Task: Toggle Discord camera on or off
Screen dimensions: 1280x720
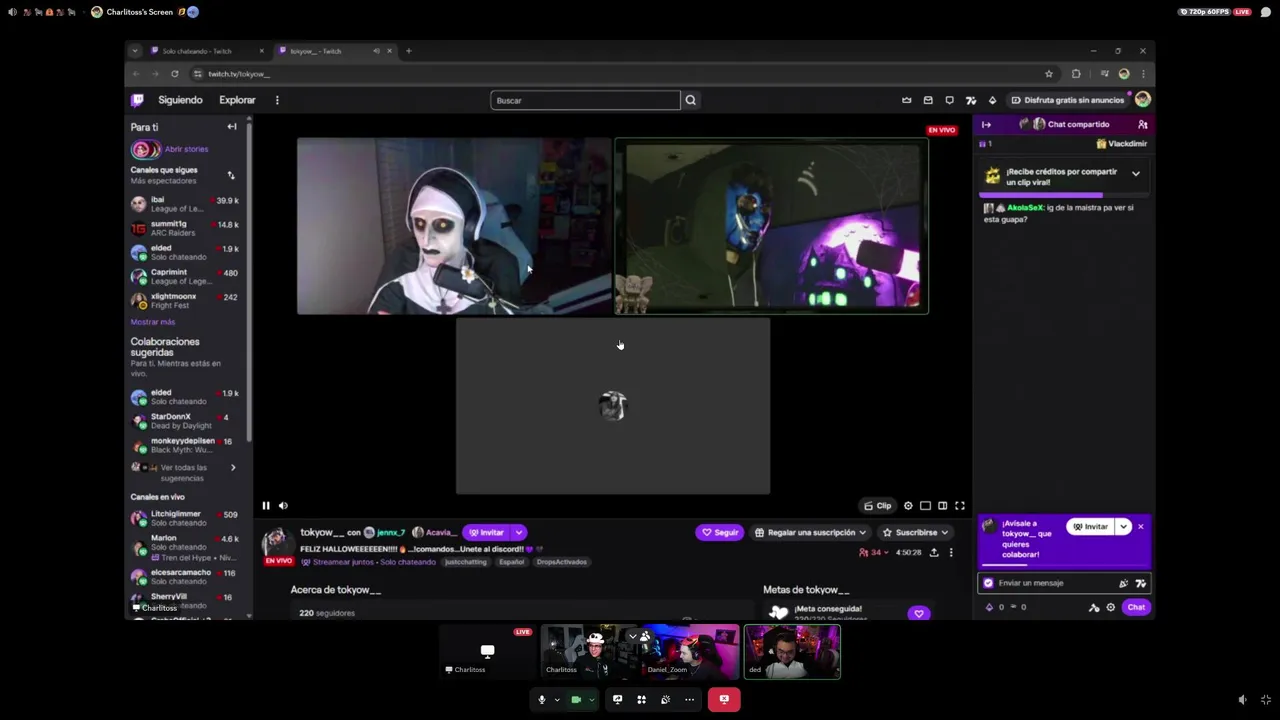Action: (576, 700)
